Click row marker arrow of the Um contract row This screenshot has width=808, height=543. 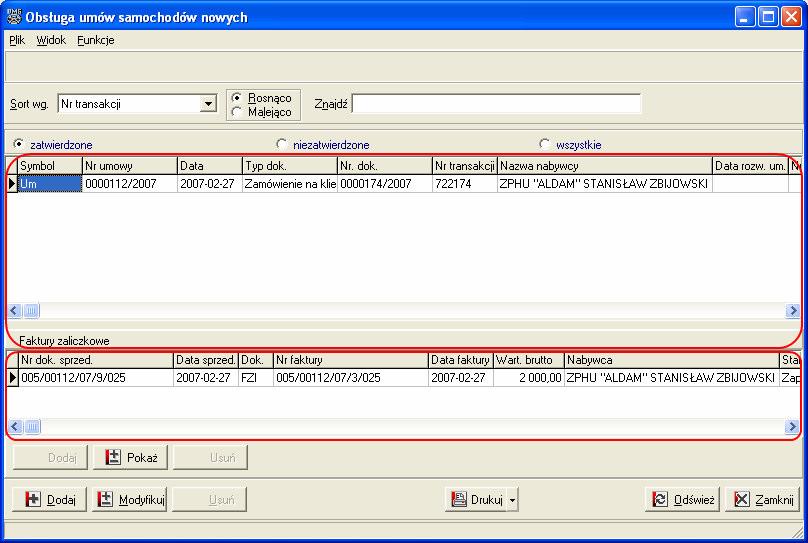12,184
